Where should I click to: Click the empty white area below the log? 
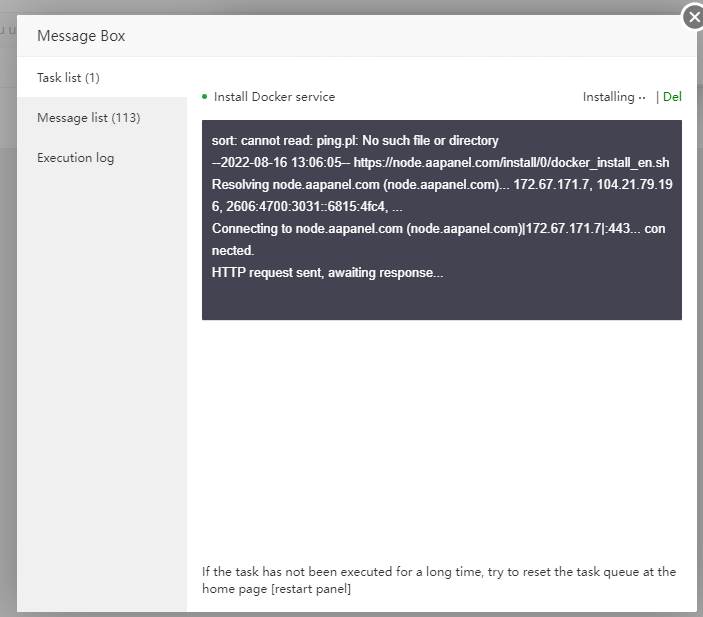pyautogui.click(x=440, y=440)
